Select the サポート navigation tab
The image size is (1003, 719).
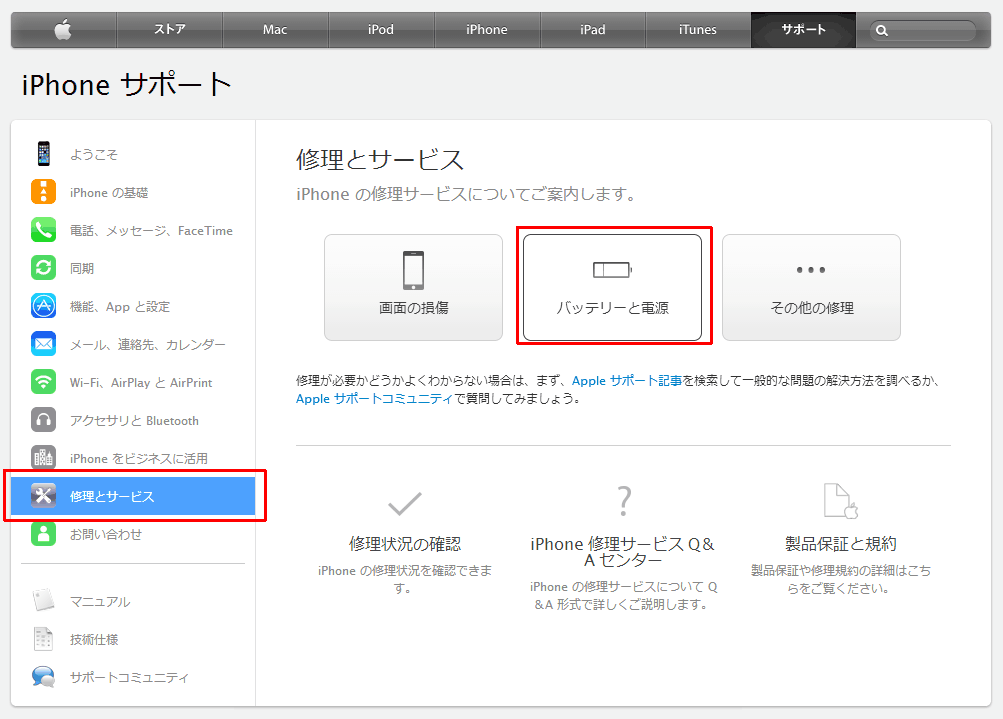click(803, 29)
